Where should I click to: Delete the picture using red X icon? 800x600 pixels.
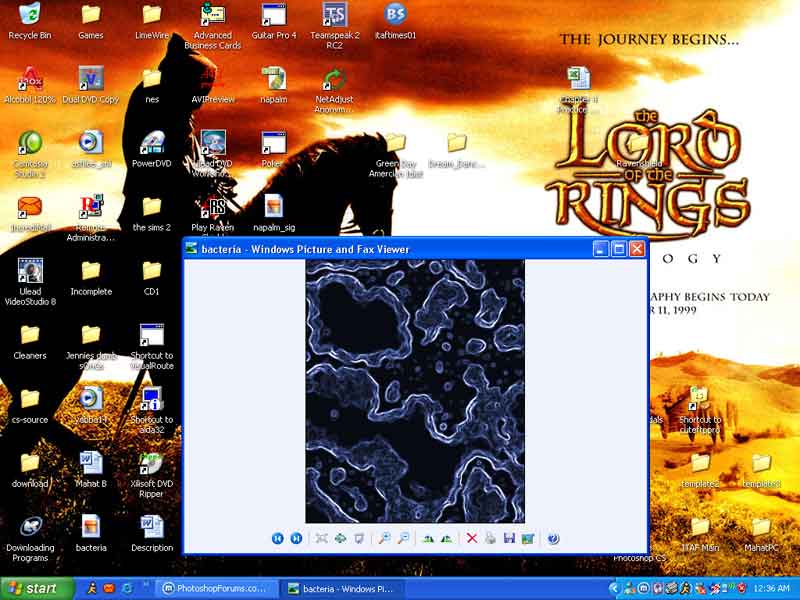pos(472,538)
